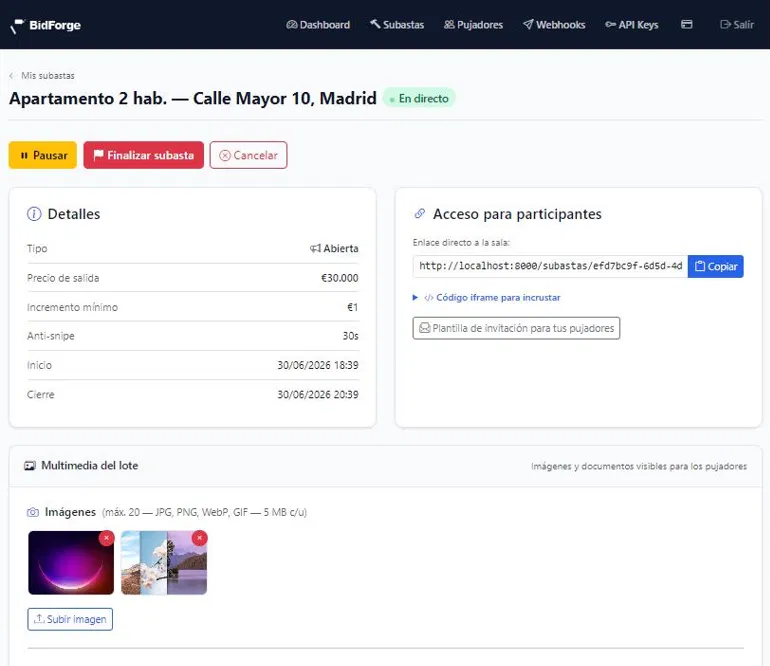
Task: Click the Anti-snipe 30s value
Action: point(351,336)
